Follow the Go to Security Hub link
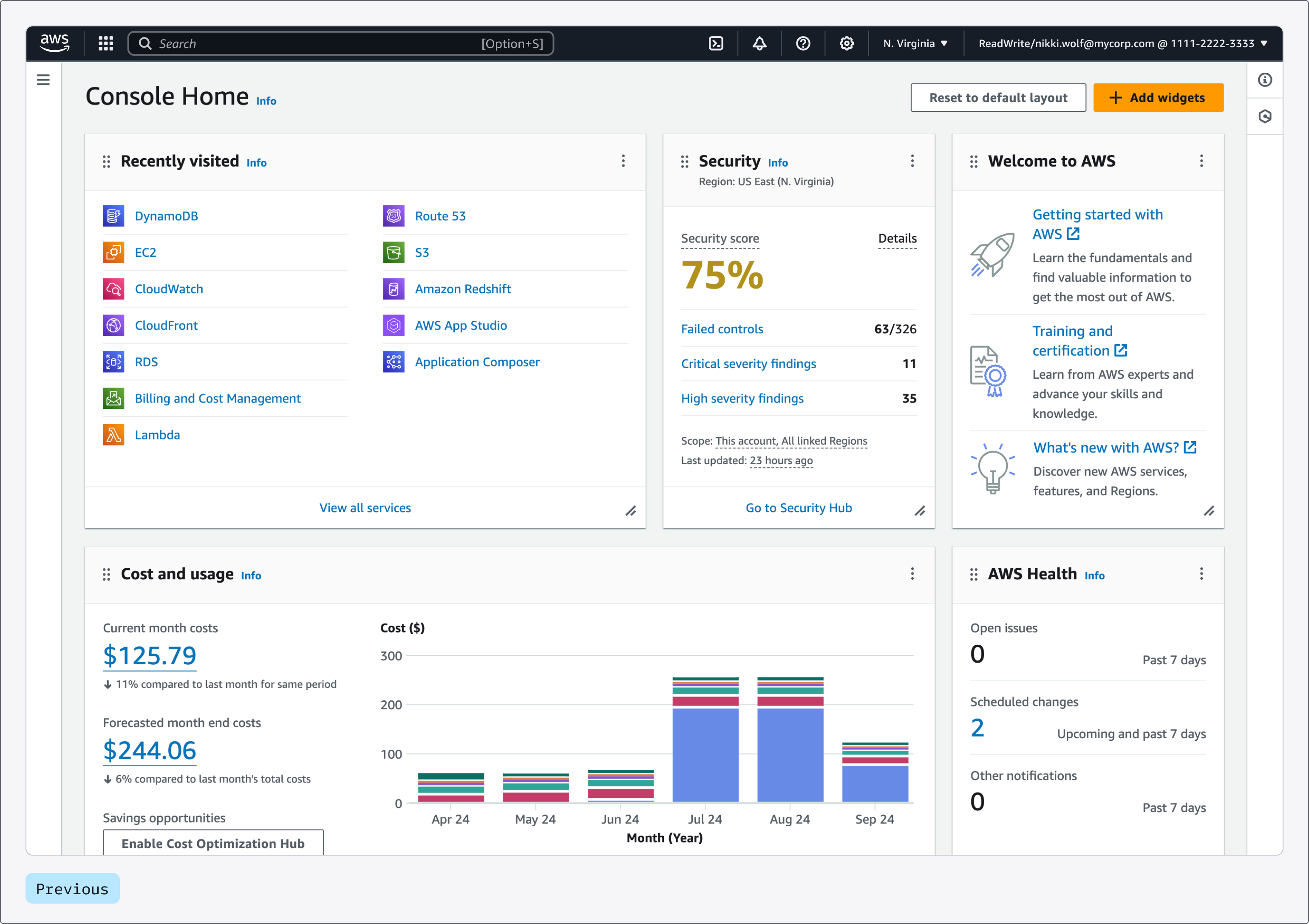Image resolution: width=1309 pixels, height=924 pixels. pyautogui.click(x=798, y=507)
